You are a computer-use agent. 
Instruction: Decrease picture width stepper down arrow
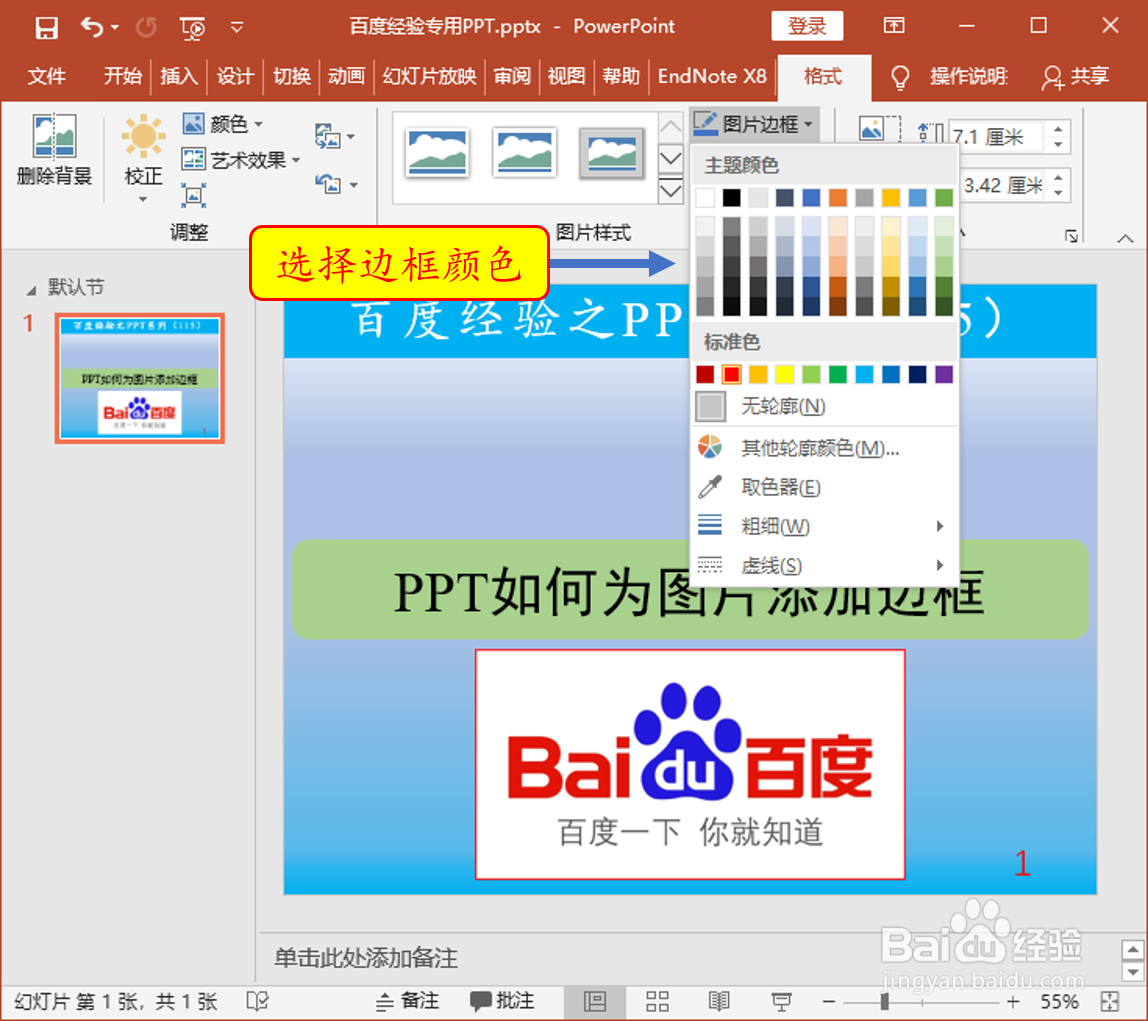pyautogui.click(x=1059, y=193)
